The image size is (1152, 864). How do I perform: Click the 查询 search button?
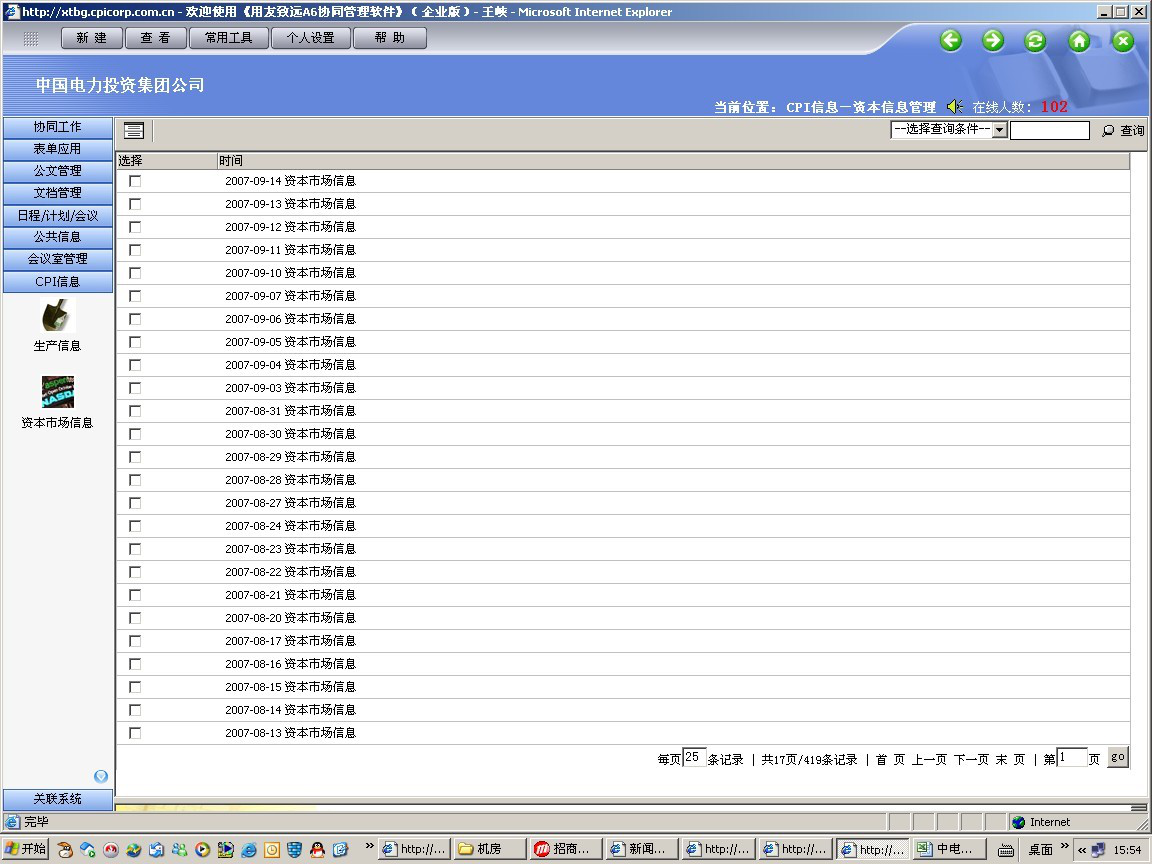pos(1123,131)
